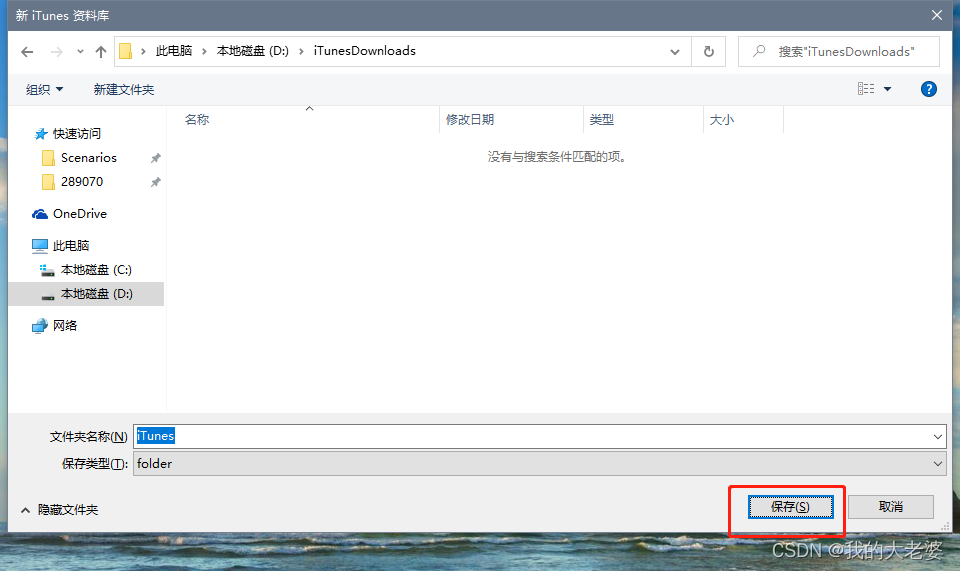
Task: Expand the address bar history dropdown
Action: coord(675,52)
